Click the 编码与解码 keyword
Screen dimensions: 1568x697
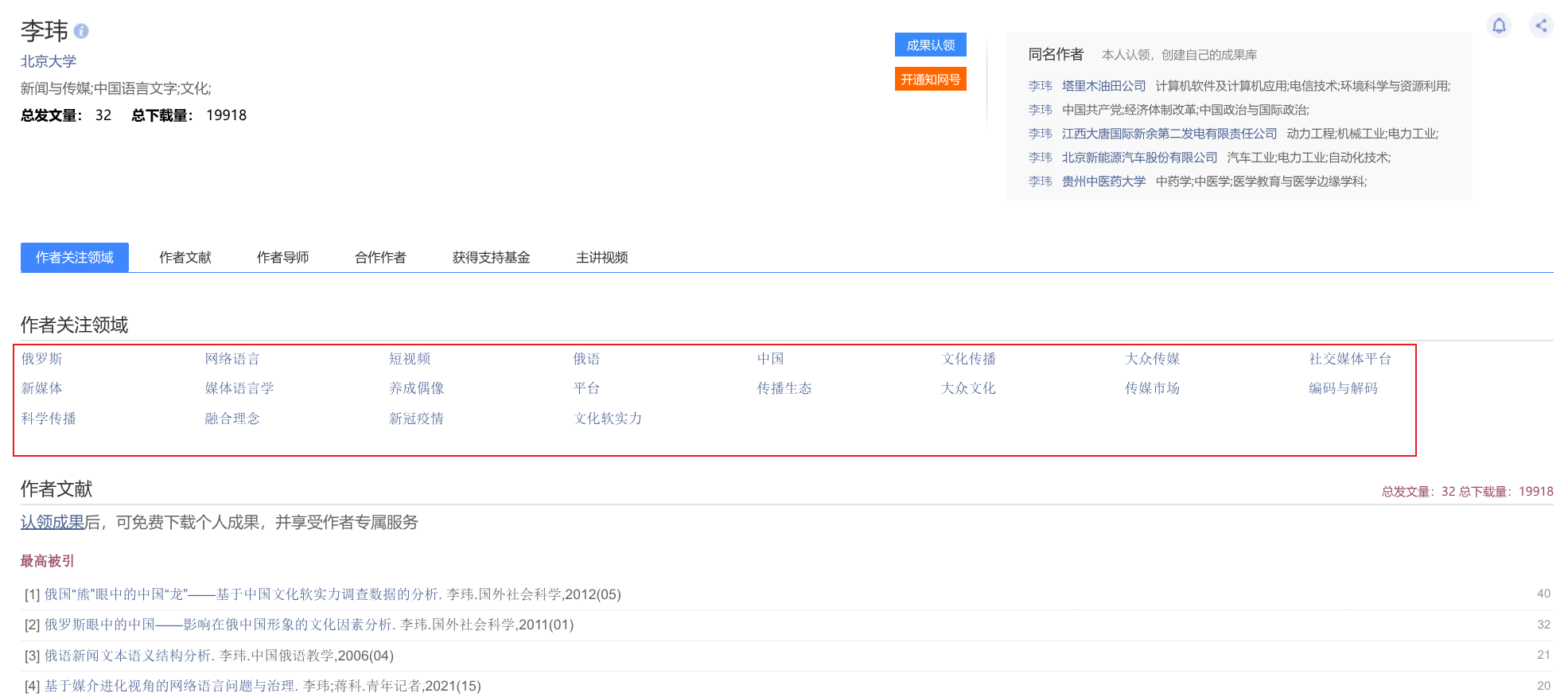(1344, 388)
